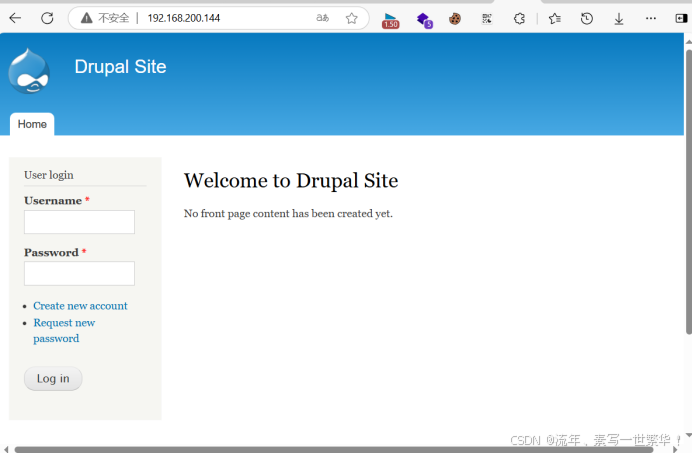This screenshot has width=692, height=454.
Task: Toggle the browser sidebar icon
Action: click(x=681, y=19)
